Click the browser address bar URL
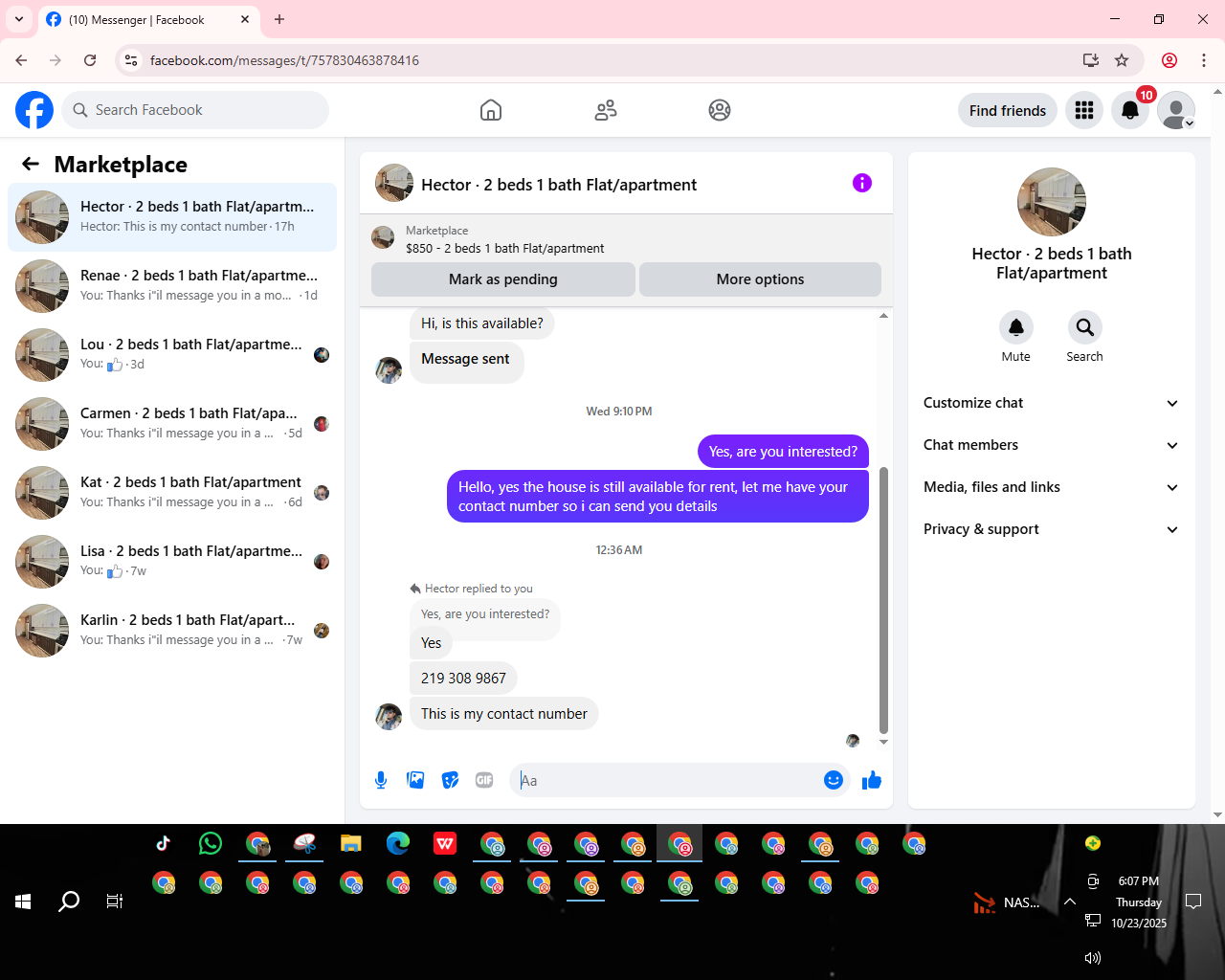 [284, 60]
